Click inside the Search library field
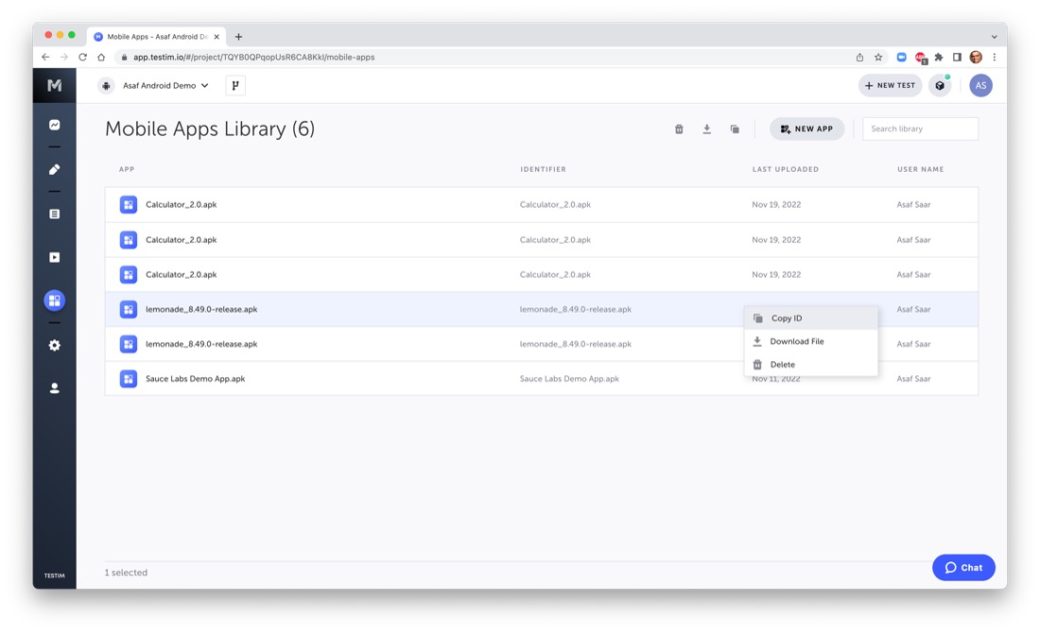Screen dimensions: 1040x635 918,128
